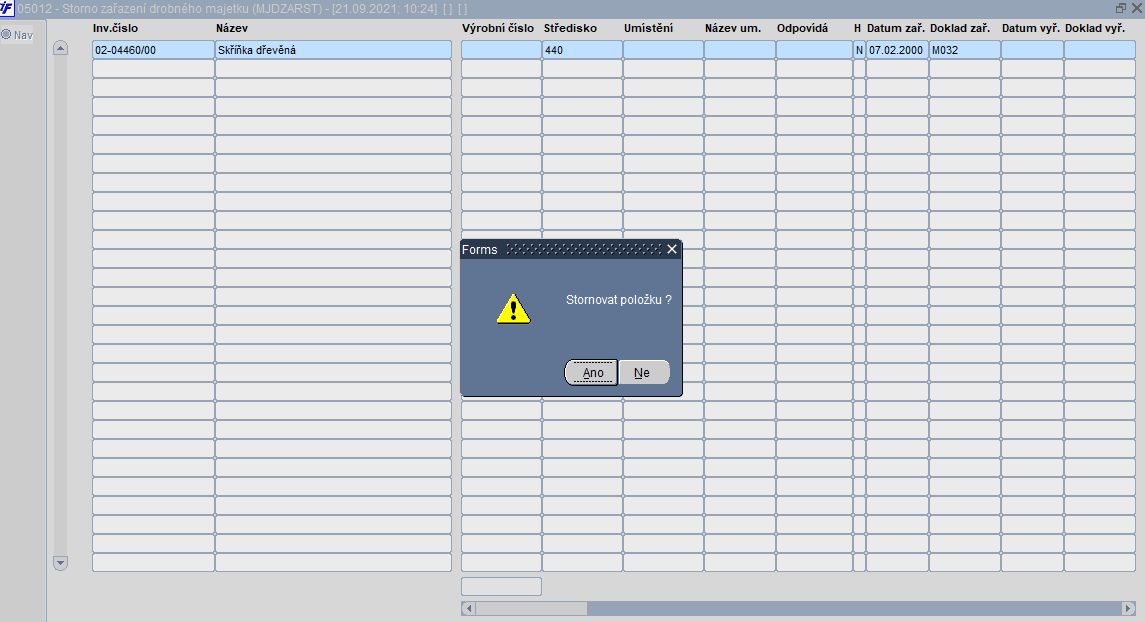This screenshot has width=1145, height=622.
Task: Click the 'Středisko' column header
Action: click(570, 28)
